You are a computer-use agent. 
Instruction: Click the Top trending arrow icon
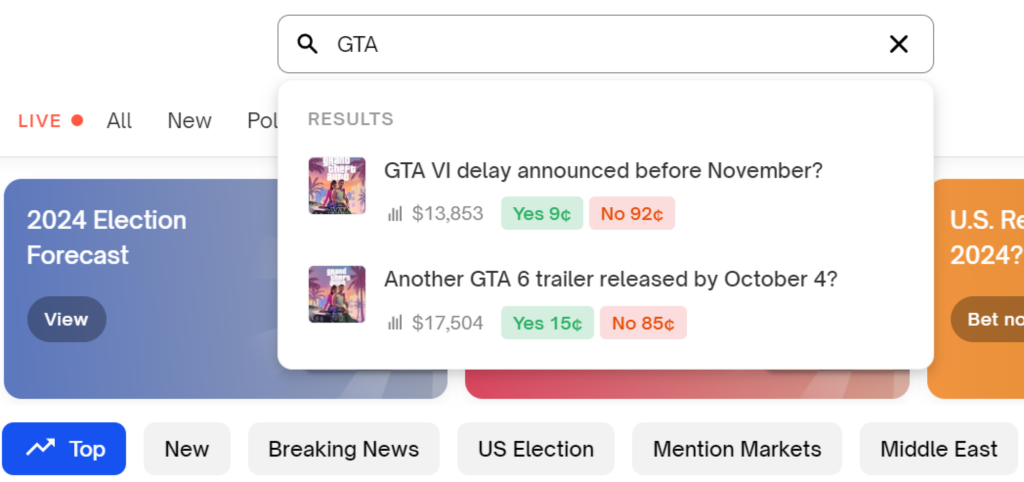(41, 448)
